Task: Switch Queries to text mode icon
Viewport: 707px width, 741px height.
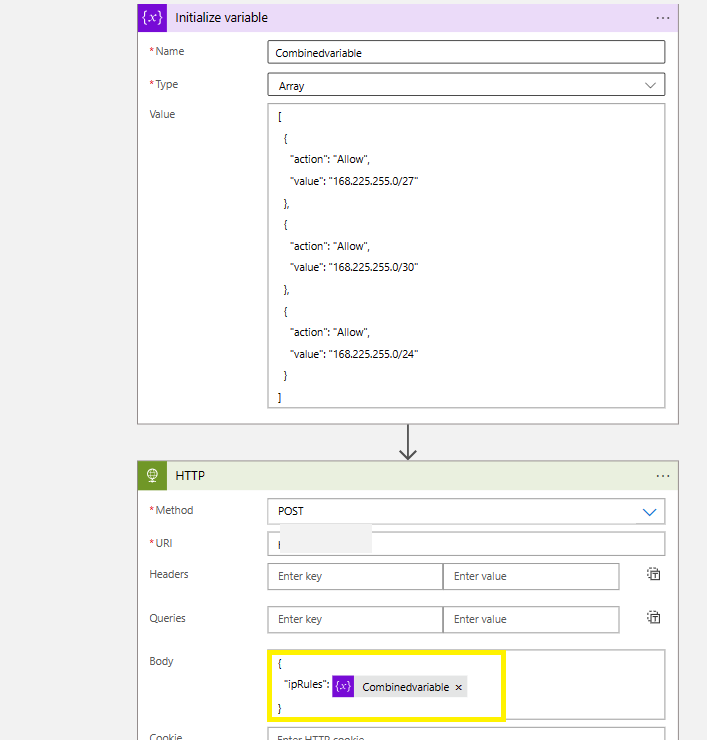Action: (x=653, y=617)
